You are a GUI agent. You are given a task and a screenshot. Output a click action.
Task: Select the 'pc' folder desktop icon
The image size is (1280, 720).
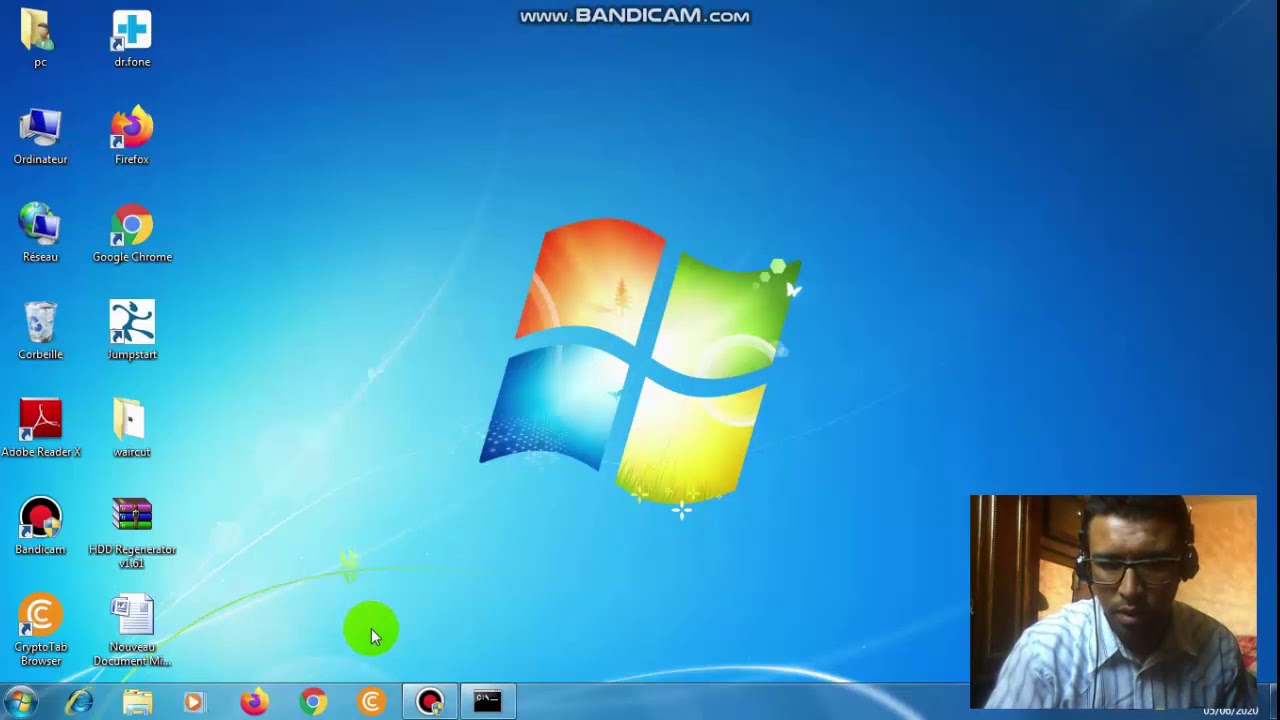click(x=40, y=38)
